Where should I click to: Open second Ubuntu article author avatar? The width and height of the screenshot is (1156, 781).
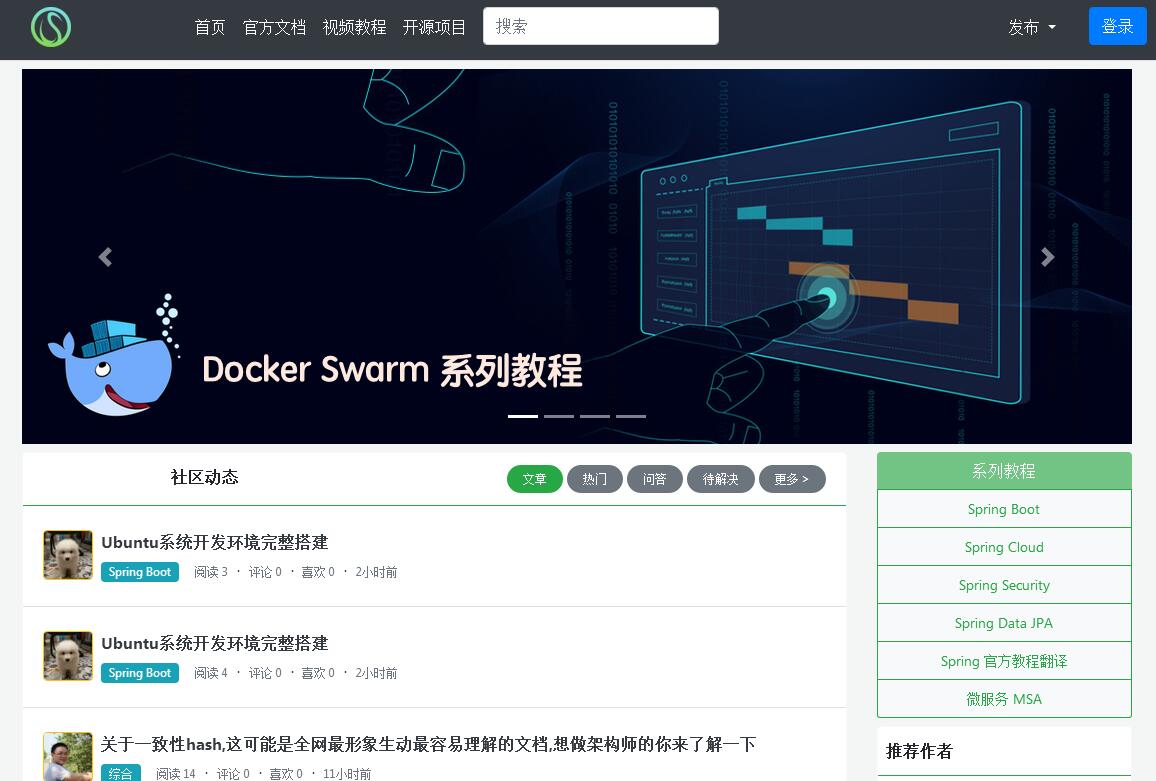[x=68, y=656]
